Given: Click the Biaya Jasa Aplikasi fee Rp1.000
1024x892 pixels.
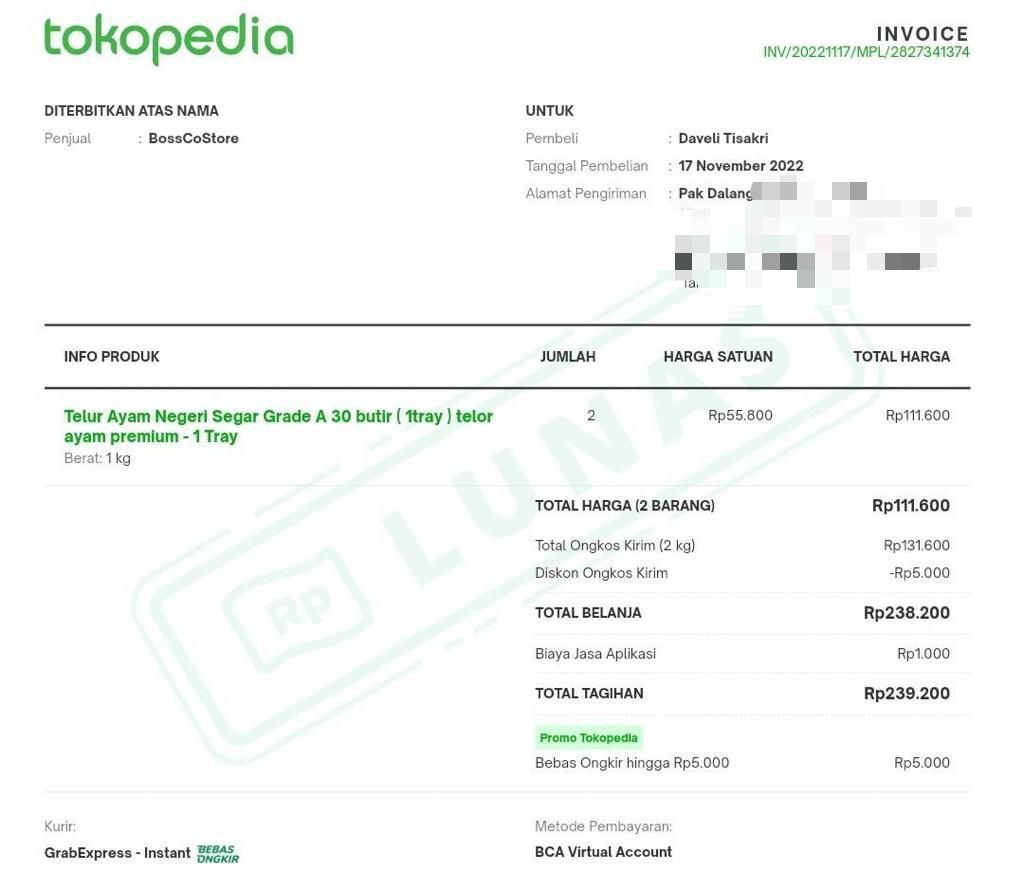Looking at the screenshot, I should pos(923,654).
